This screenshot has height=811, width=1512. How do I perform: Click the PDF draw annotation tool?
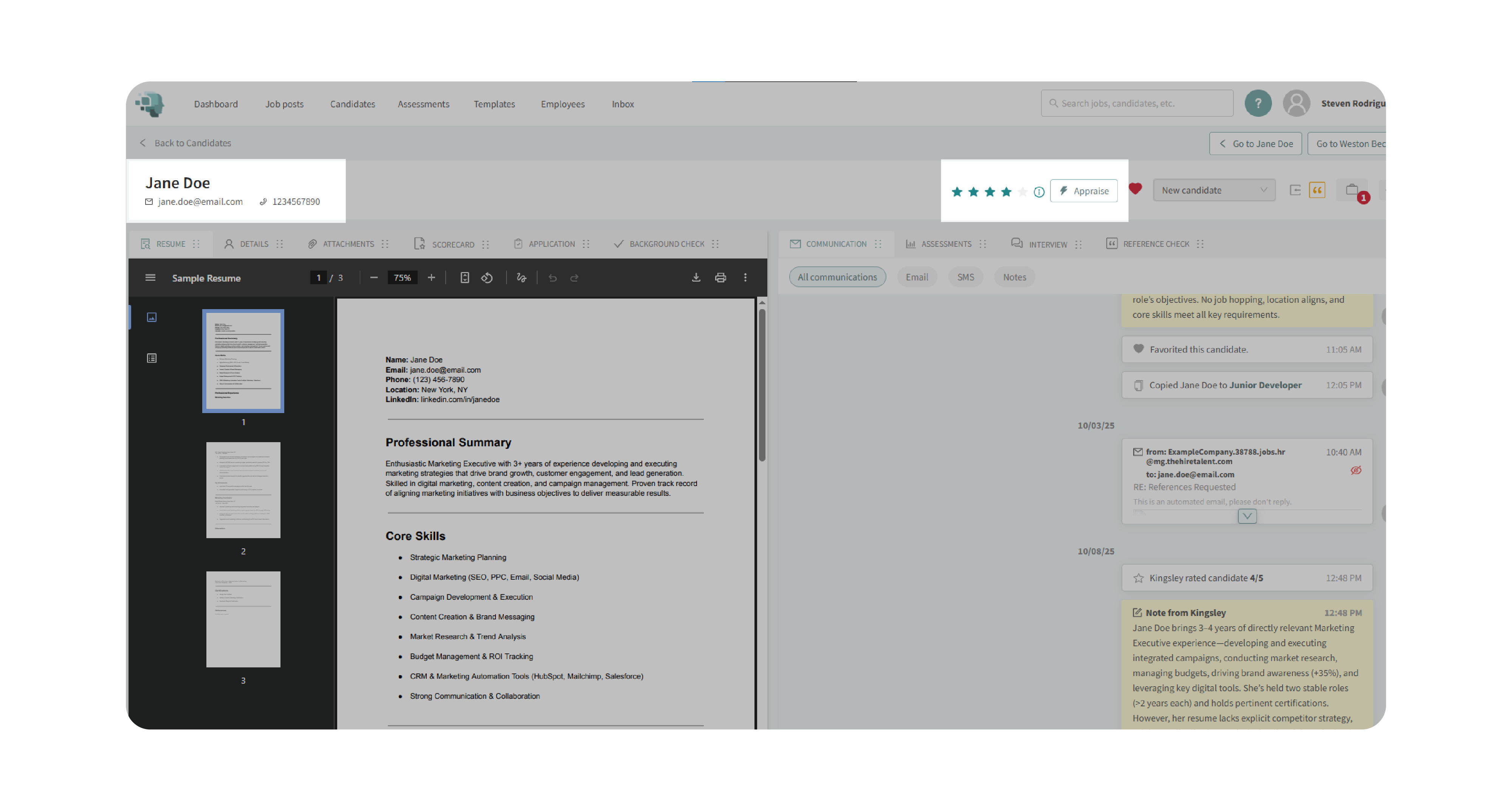[521, 277]
